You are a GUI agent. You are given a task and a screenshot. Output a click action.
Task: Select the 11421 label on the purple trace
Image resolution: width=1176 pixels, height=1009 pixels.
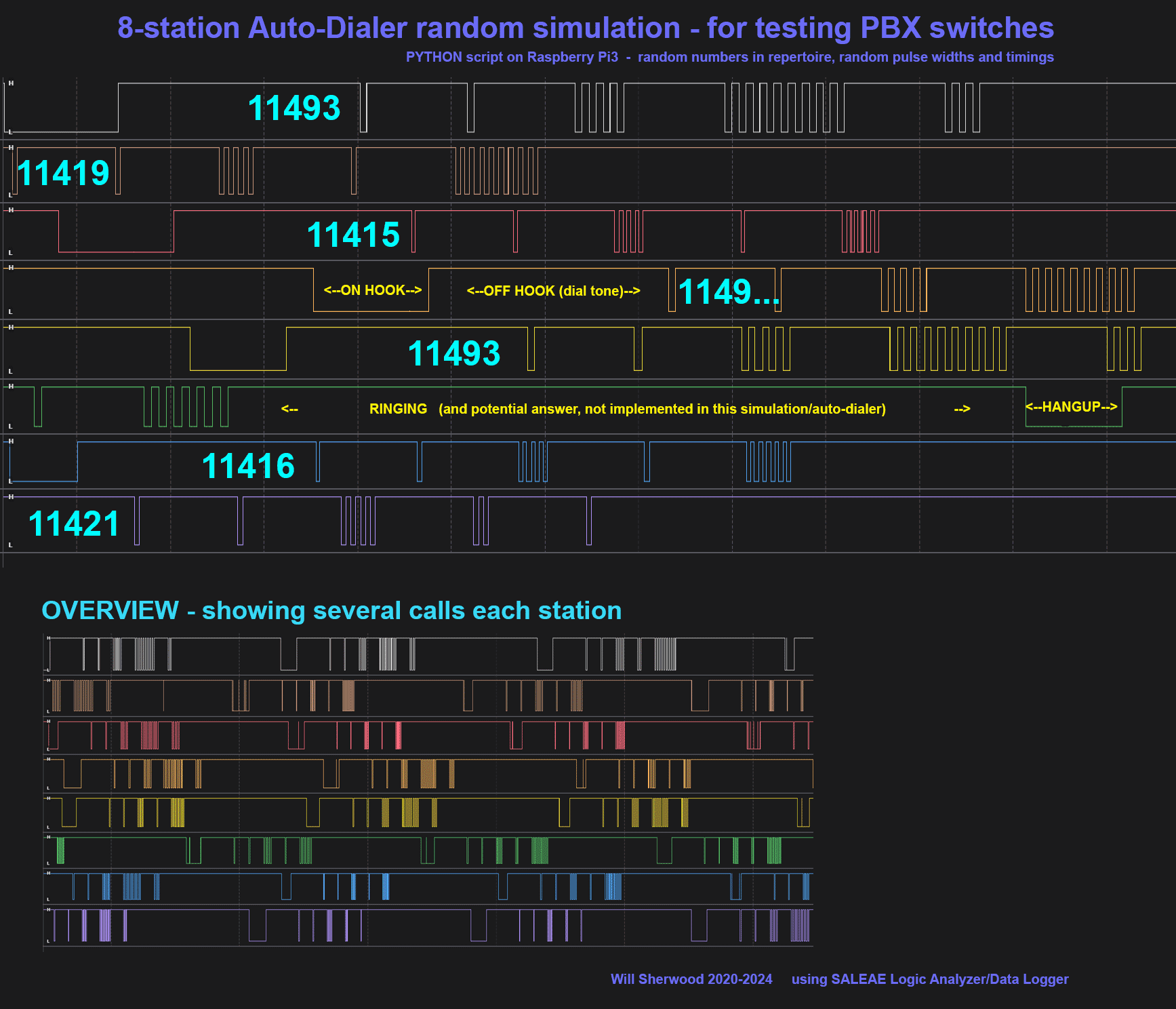(74, 524)
